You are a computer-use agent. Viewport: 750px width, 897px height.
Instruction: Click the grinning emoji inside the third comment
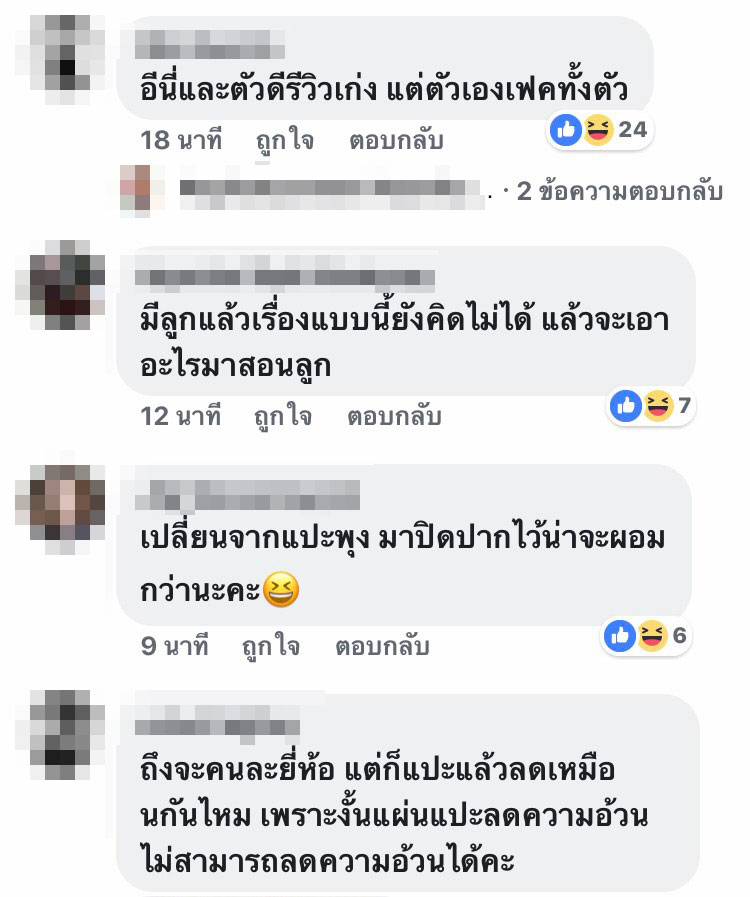[280, 589]
